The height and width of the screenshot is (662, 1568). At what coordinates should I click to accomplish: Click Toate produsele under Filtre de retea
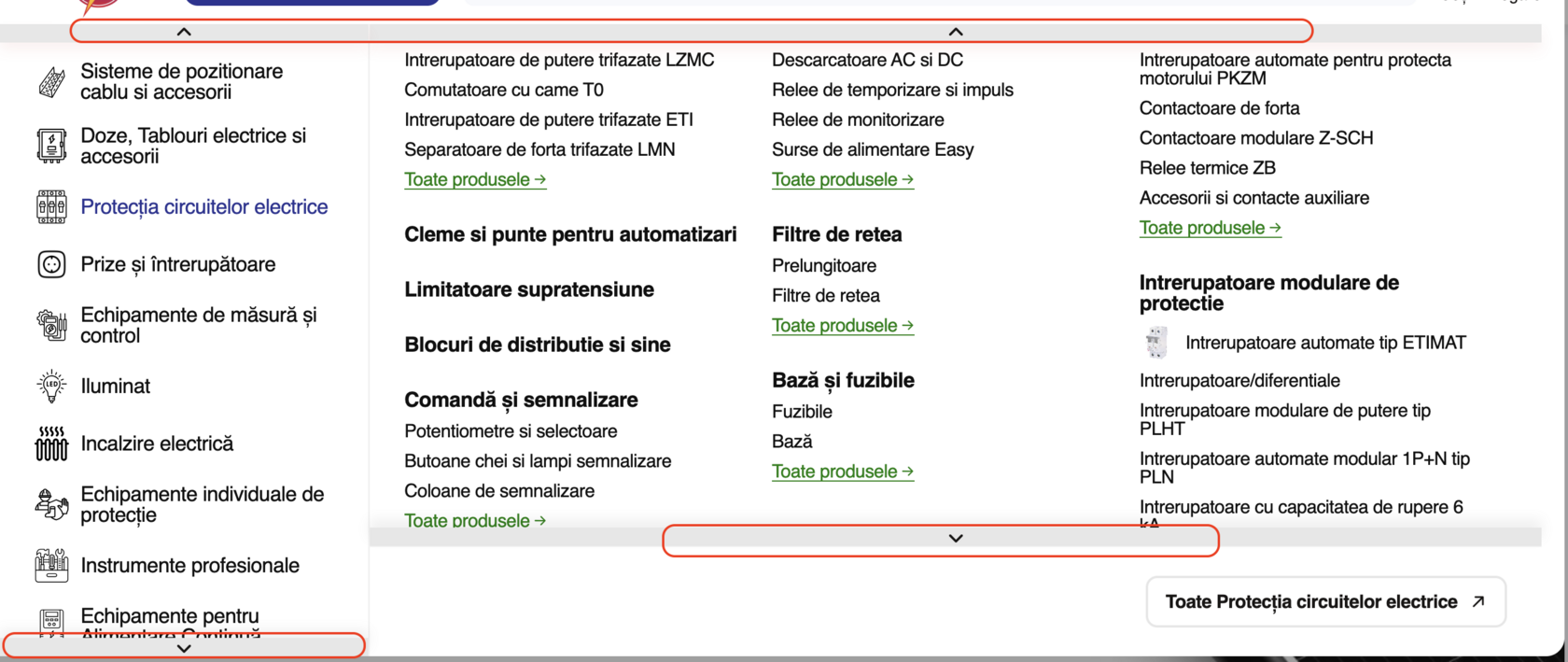tap(843, 325)
